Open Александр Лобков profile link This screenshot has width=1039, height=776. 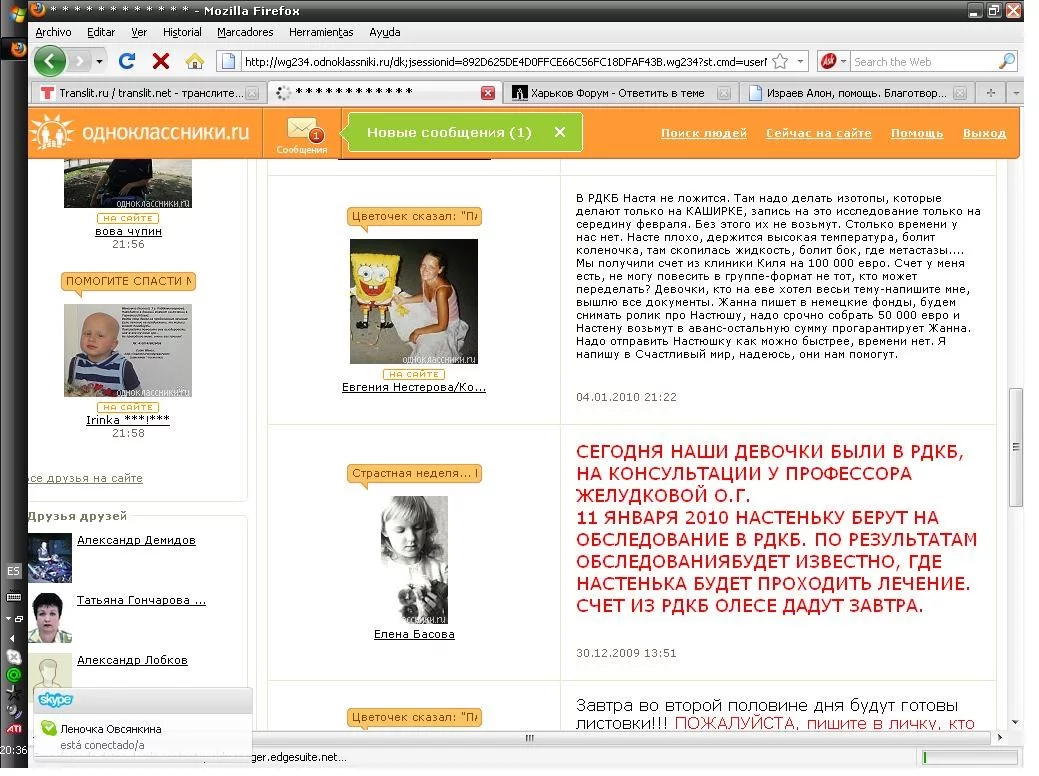pos(133,661)
